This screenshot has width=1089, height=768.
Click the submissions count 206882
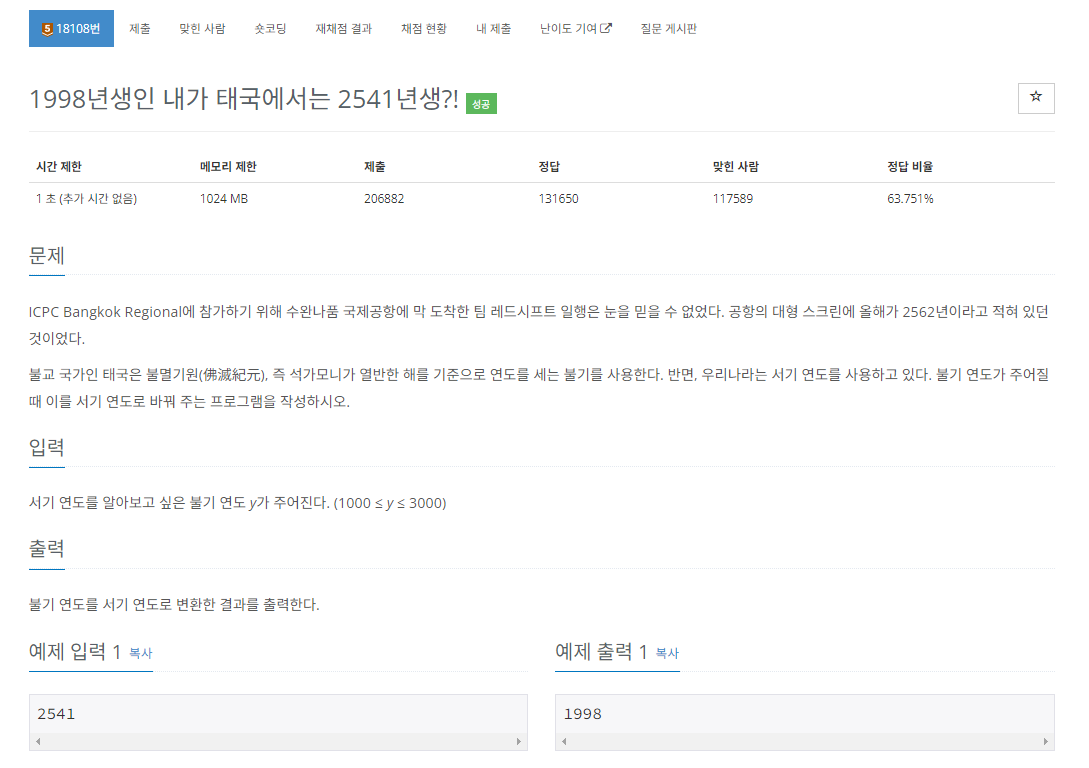tap(384, 199)
